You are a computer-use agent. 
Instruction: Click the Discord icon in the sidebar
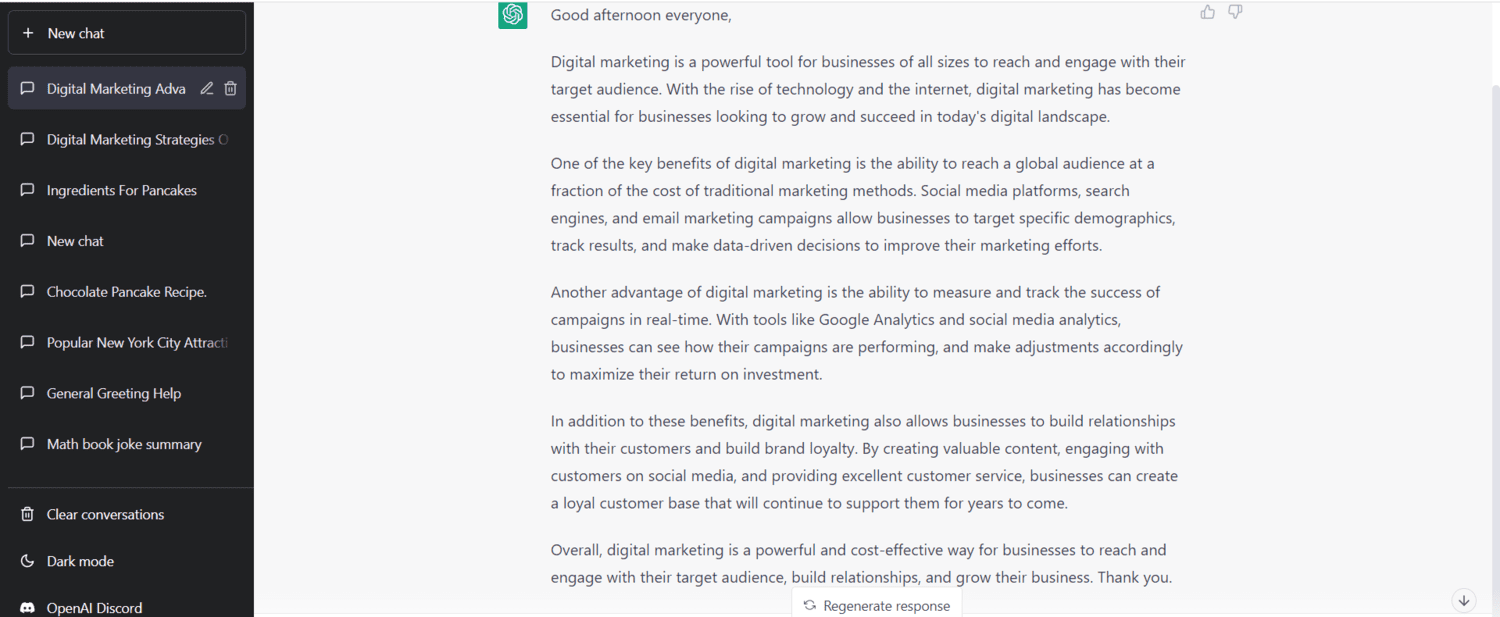(x=28, y=608)
